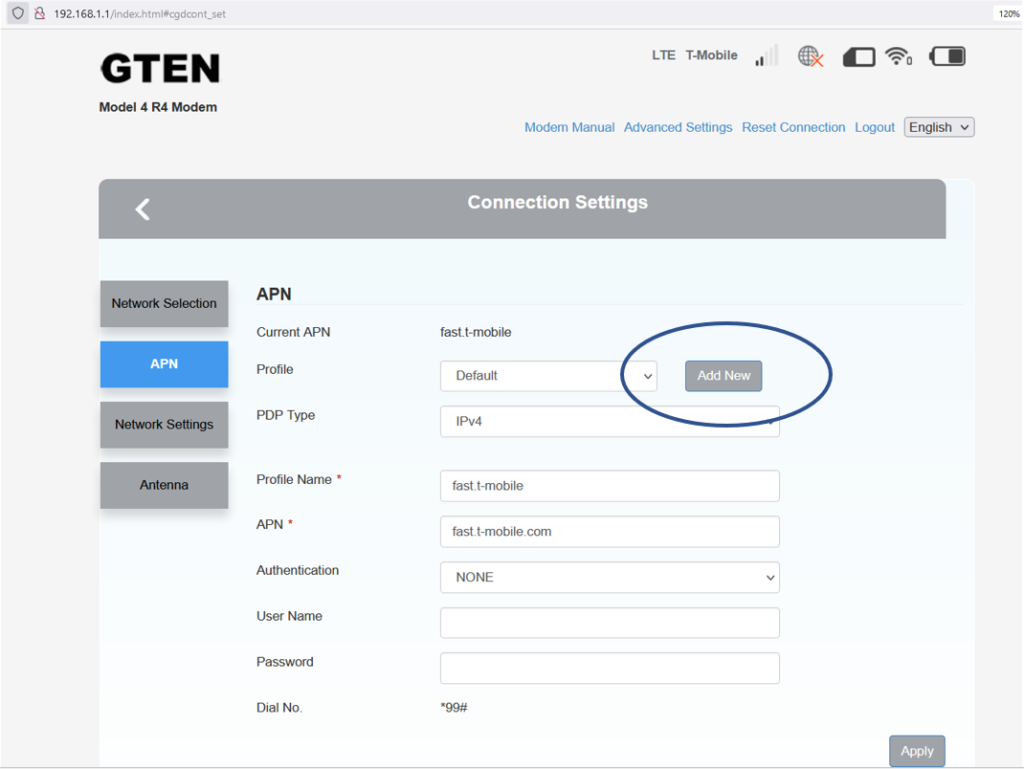
Task: Click the globe internet status icon
Action: point(806,56)
